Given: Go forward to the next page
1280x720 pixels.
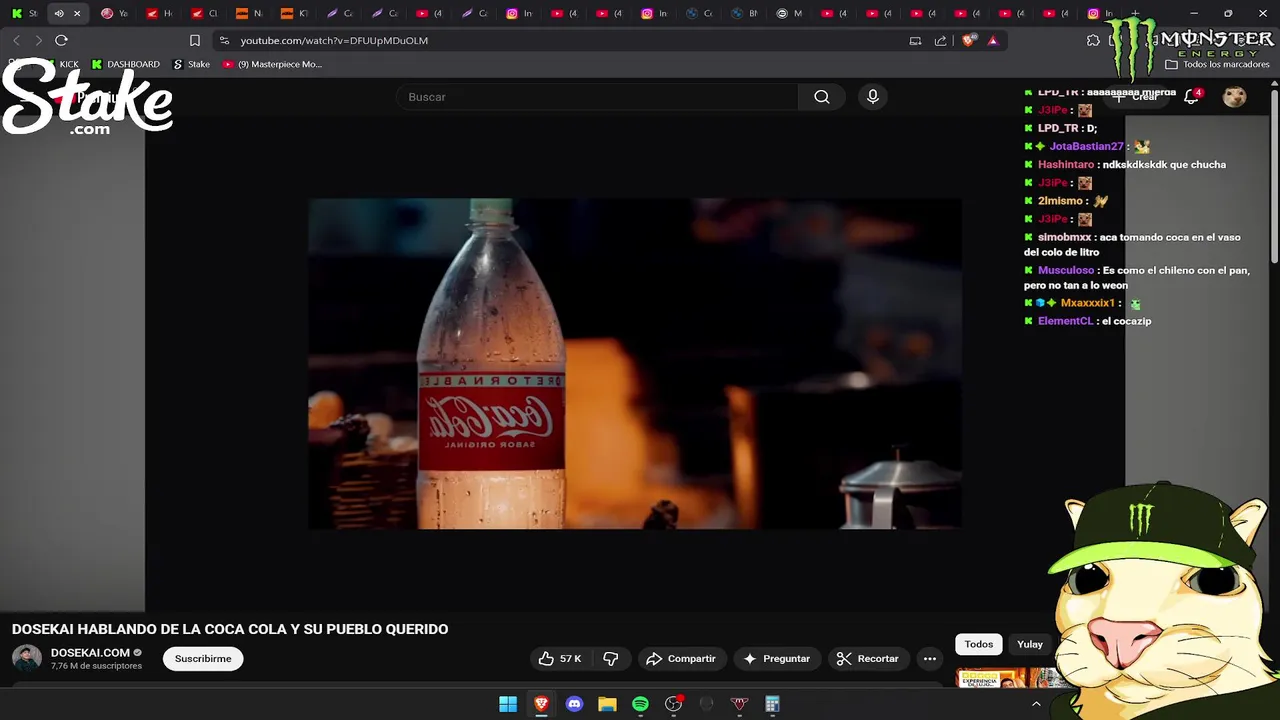Looking at the screenshot, I should click(x=39, y=40).
